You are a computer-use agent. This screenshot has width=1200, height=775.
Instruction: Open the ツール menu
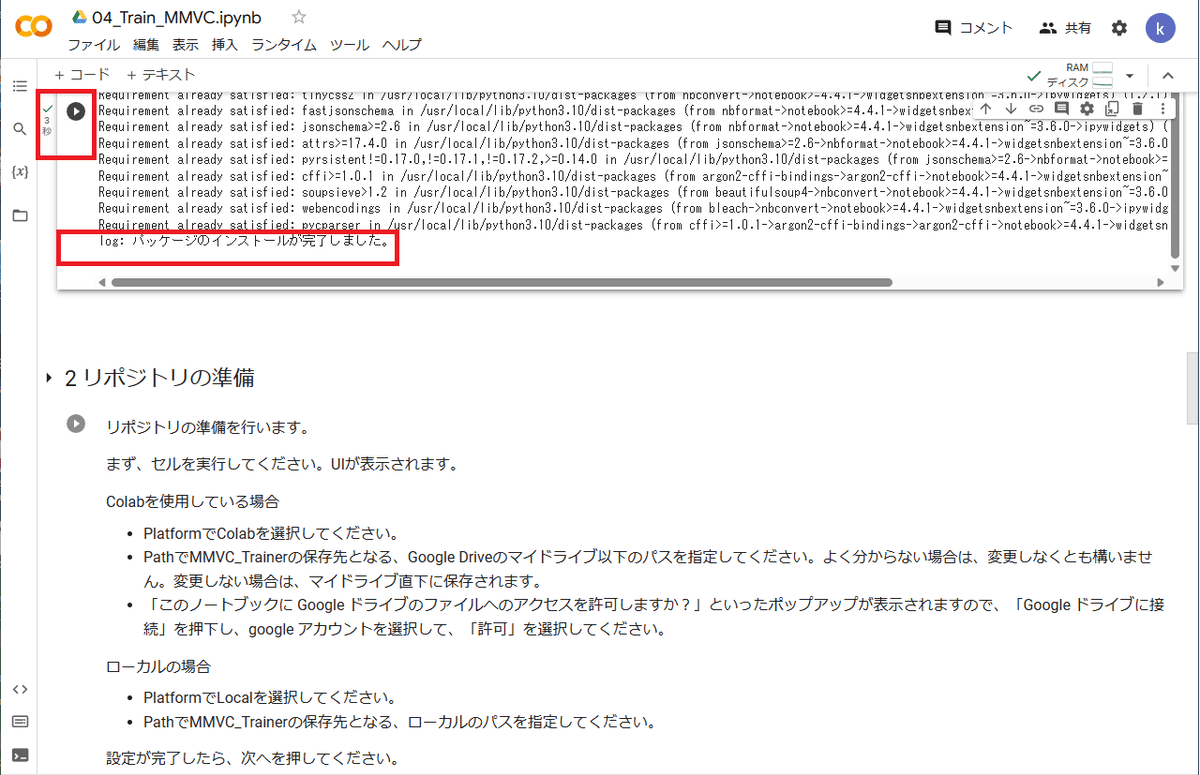(349, 45)
